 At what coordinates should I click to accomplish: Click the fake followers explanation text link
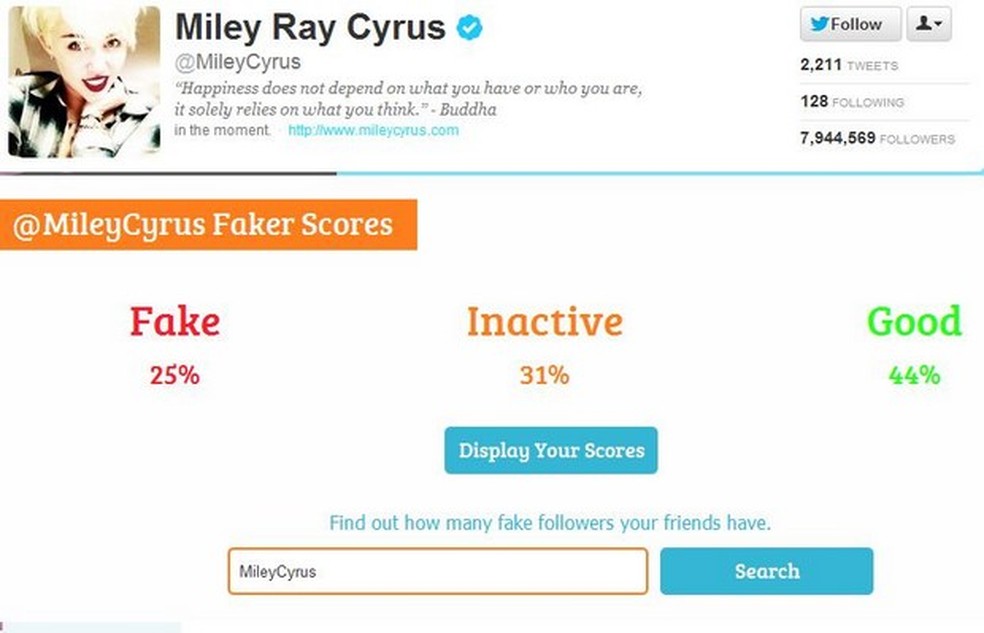[550, 522]
